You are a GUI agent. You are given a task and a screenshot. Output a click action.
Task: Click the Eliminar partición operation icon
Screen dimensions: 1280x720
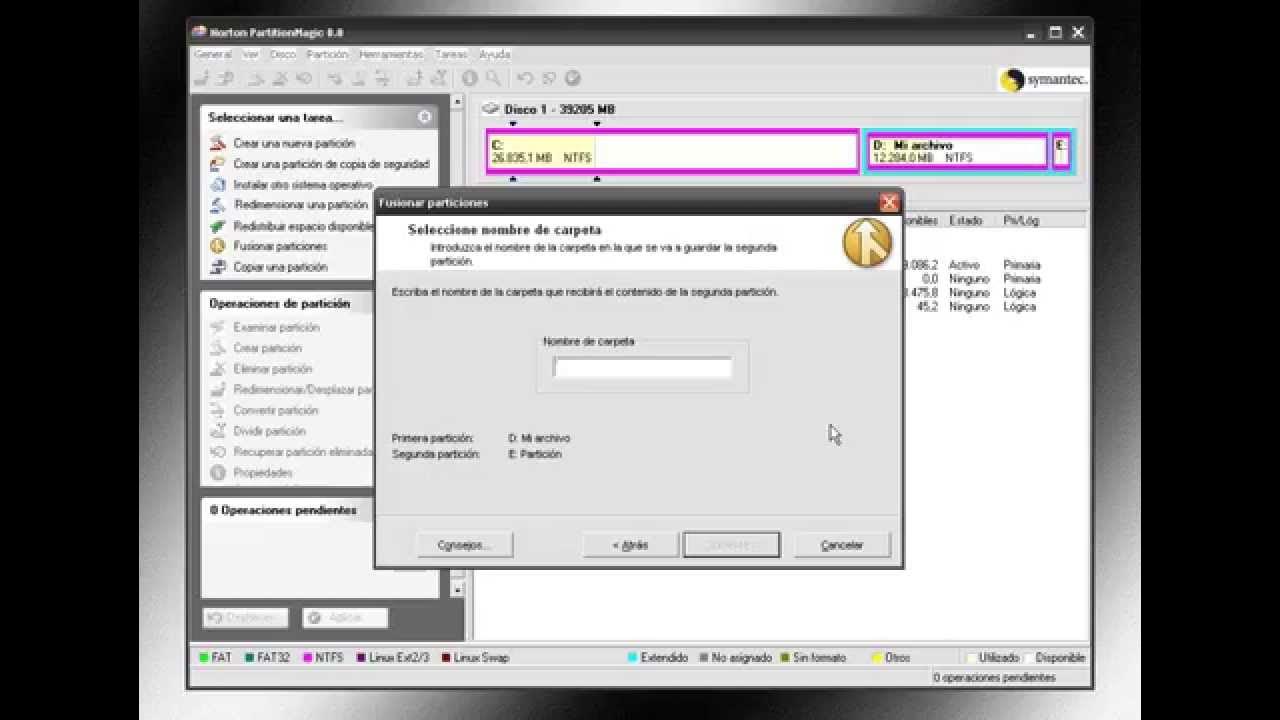(218, 369)
